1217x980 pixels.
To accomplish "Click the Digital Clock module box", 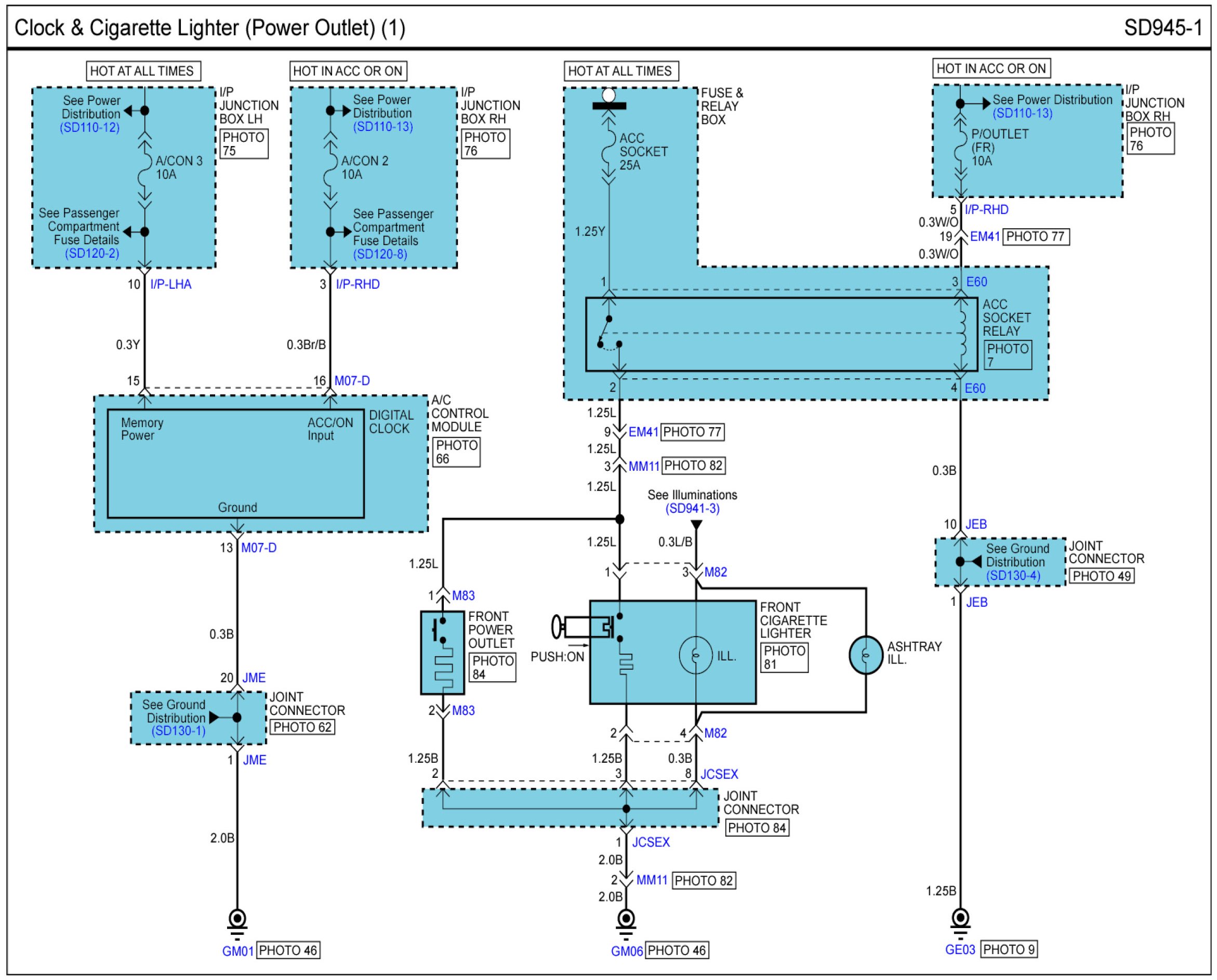I will [x=235, y=463].
